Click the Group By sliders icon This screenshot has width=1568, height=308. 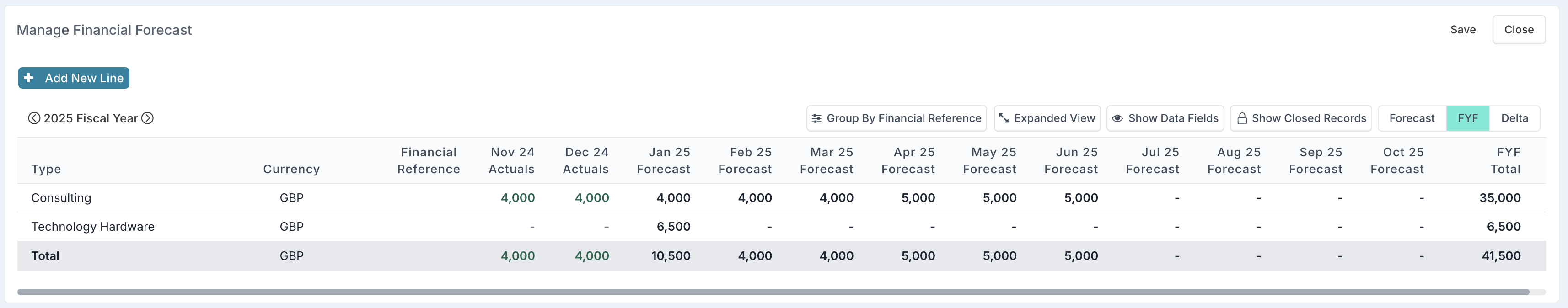(817, 119)
